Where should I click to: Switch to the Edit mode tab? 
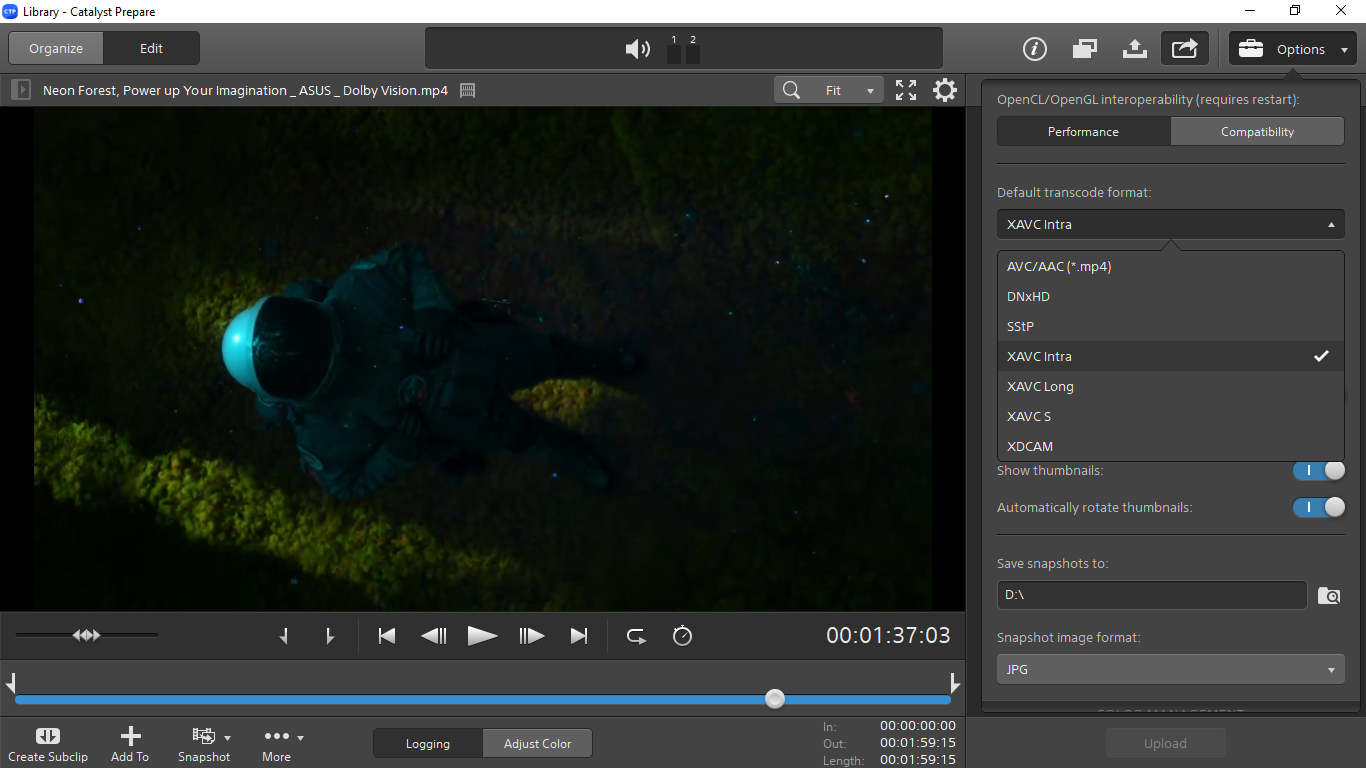coord(151,48)
